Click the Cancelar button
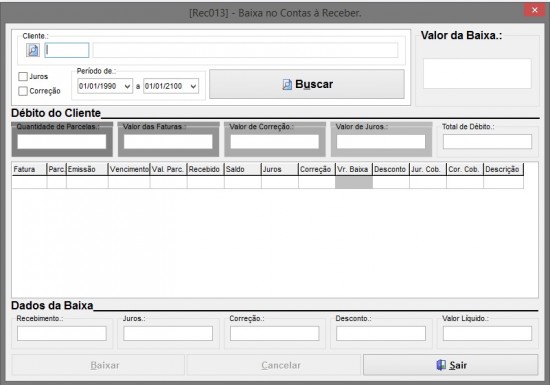This screenshot has width=550, height=385. tap(274, 365)
